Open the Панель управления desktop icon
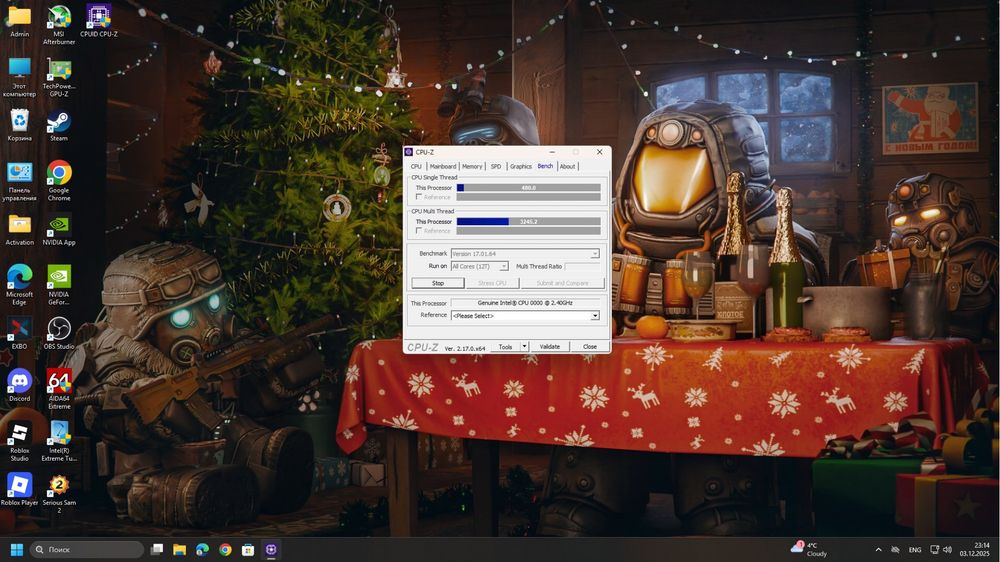Viewport: 1000px width, 562px height. (19, 181)
